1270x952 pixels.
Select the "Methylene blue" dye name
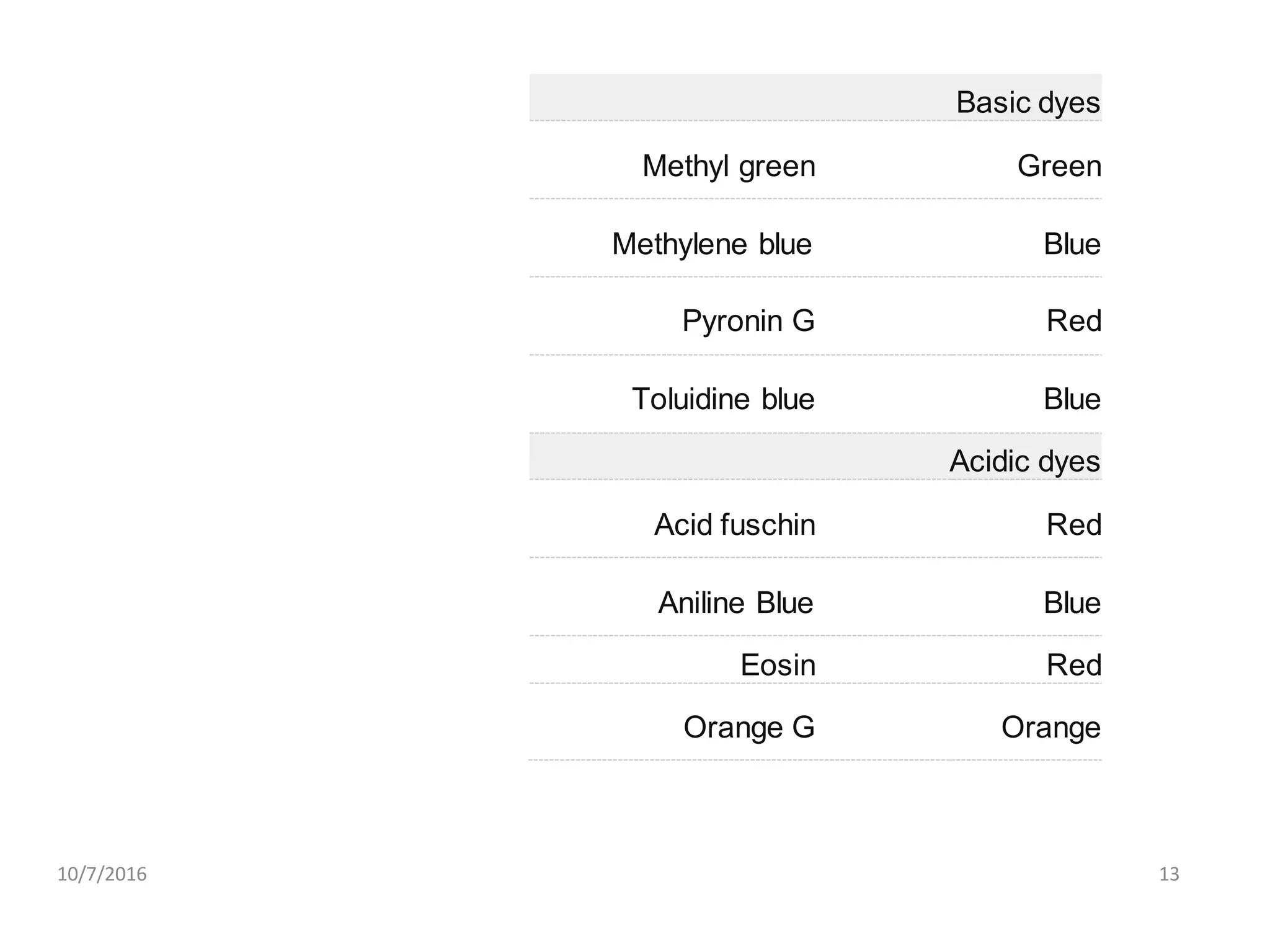(x=712, y=244)
